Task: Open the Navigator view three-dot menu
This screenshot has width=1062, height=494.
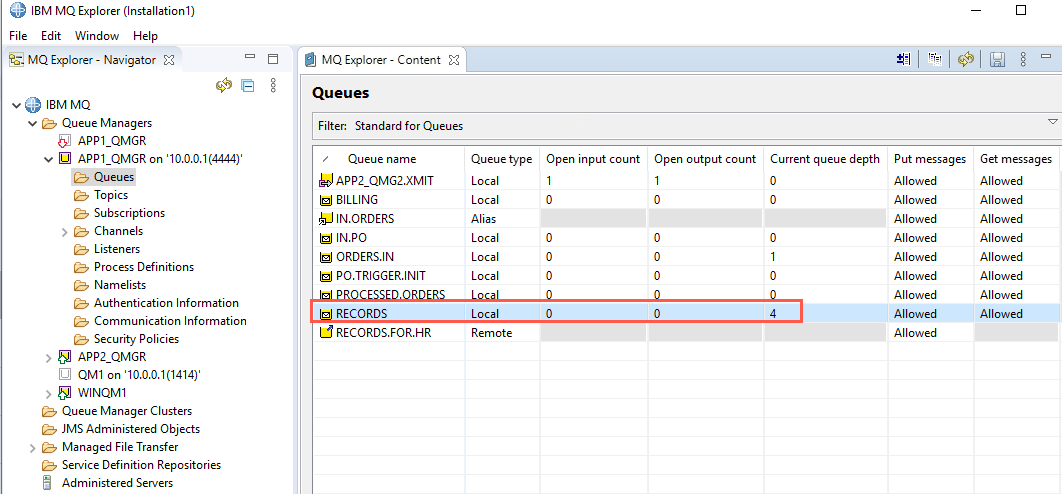Action: click(273, 85)
